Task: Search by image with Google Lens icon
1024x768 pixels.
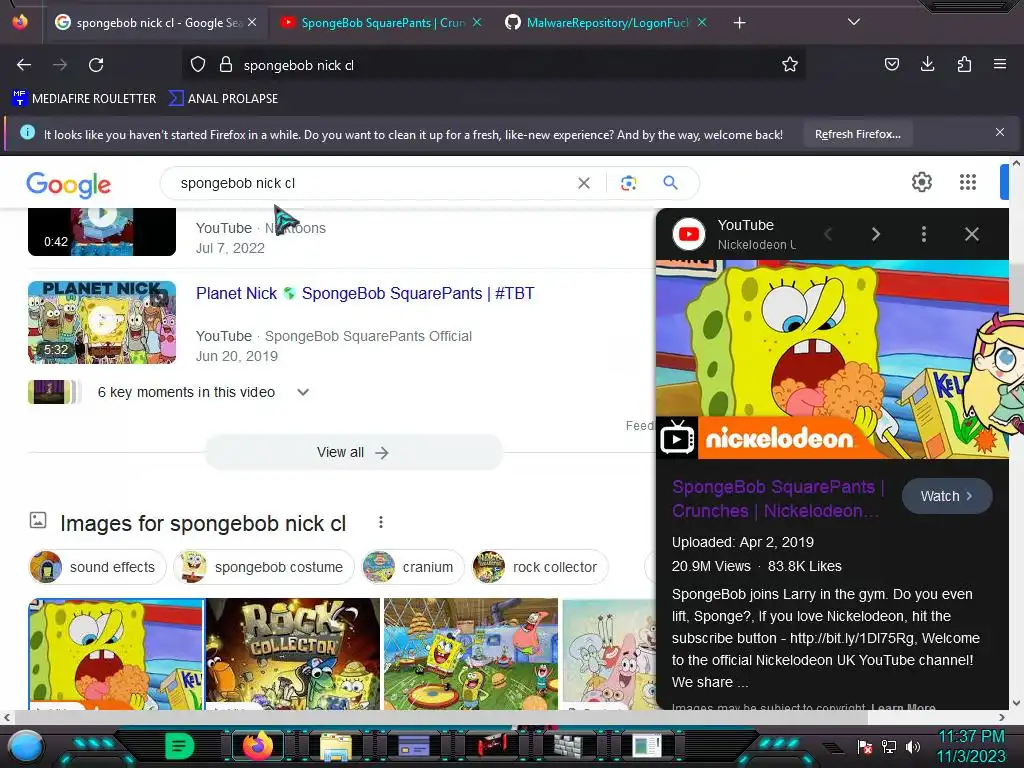Action: (628, 184)
